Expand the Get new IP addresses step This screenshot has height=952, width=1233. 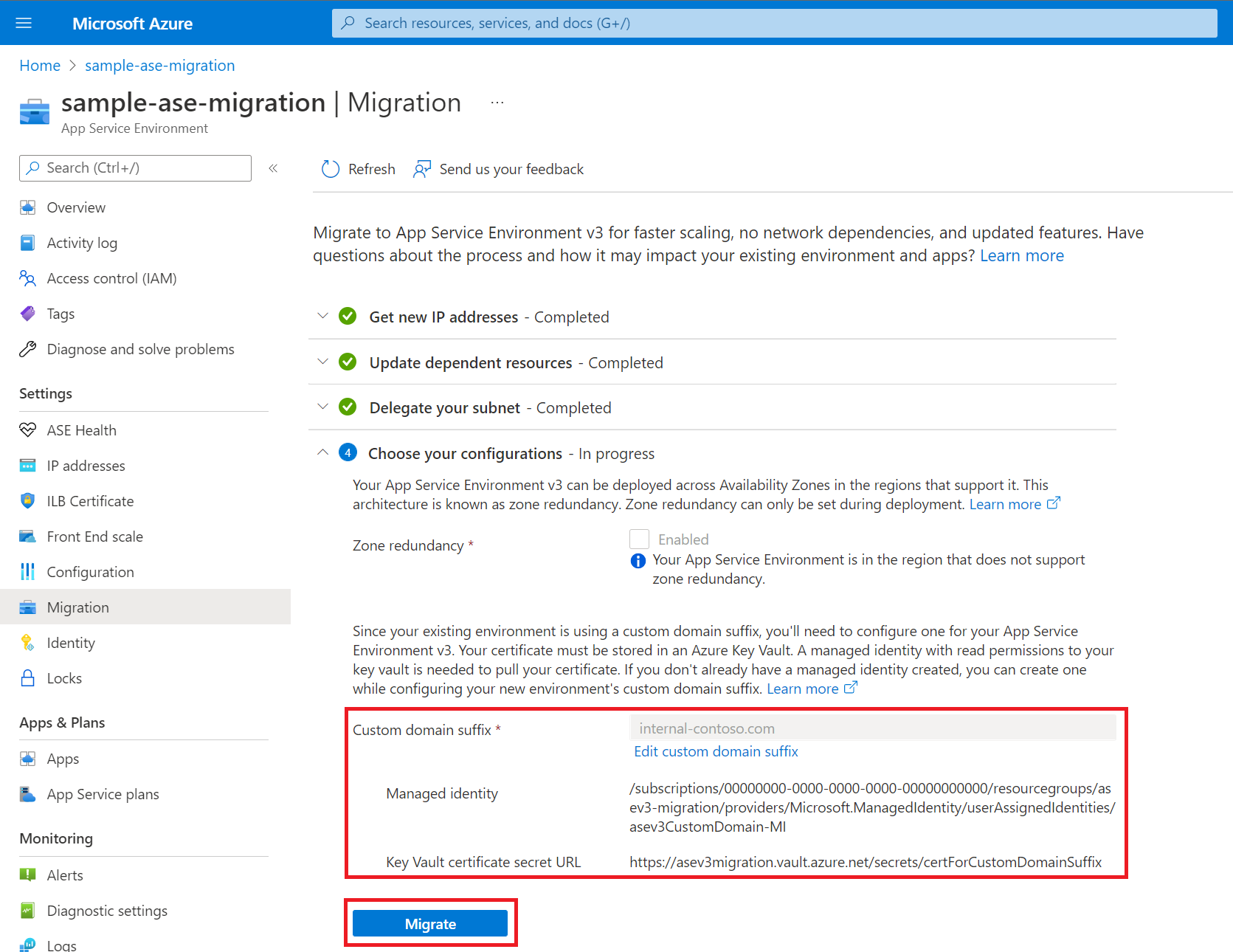322,317
